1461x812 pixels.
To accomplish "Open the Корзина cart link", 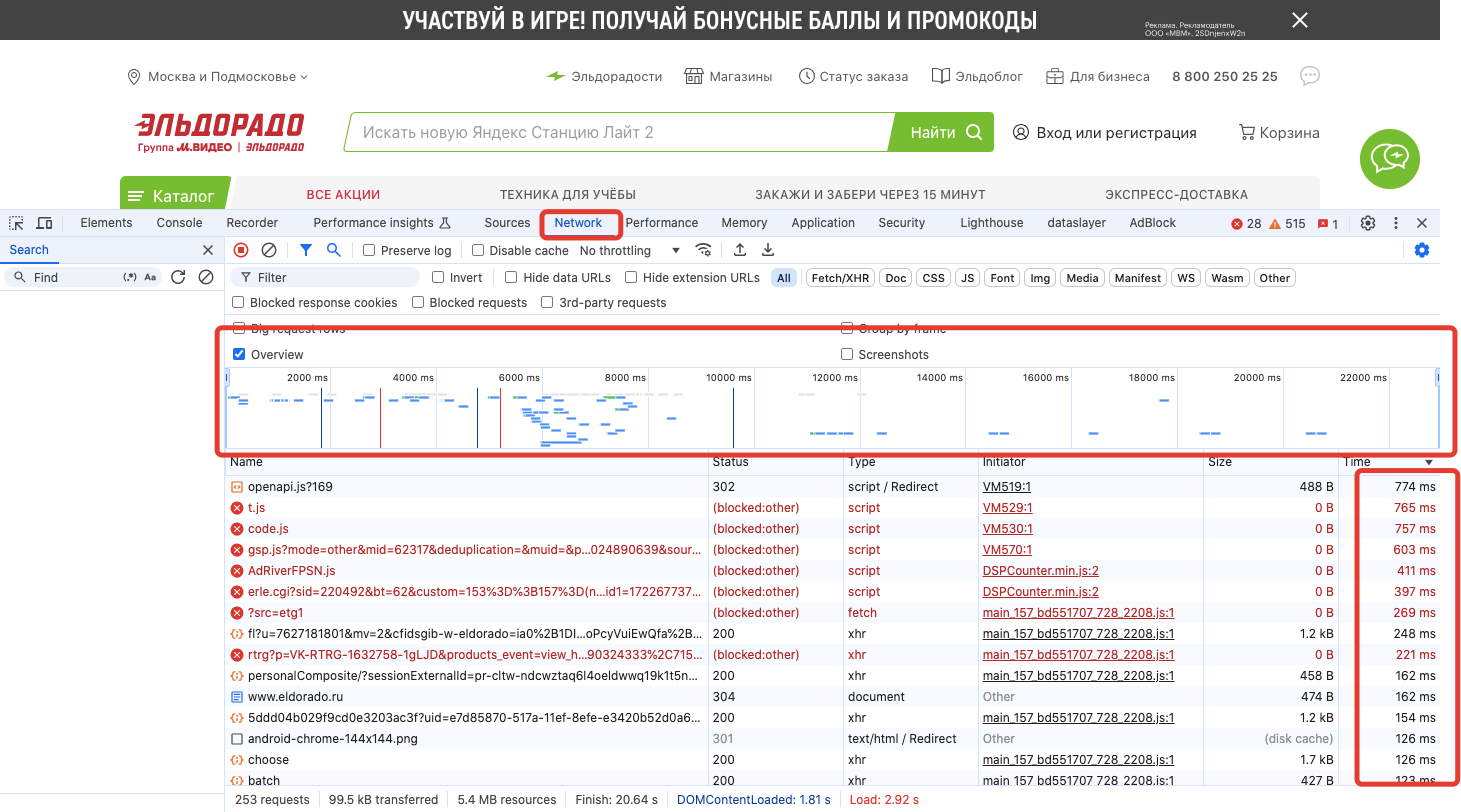I will click(x=1279, y=132).
